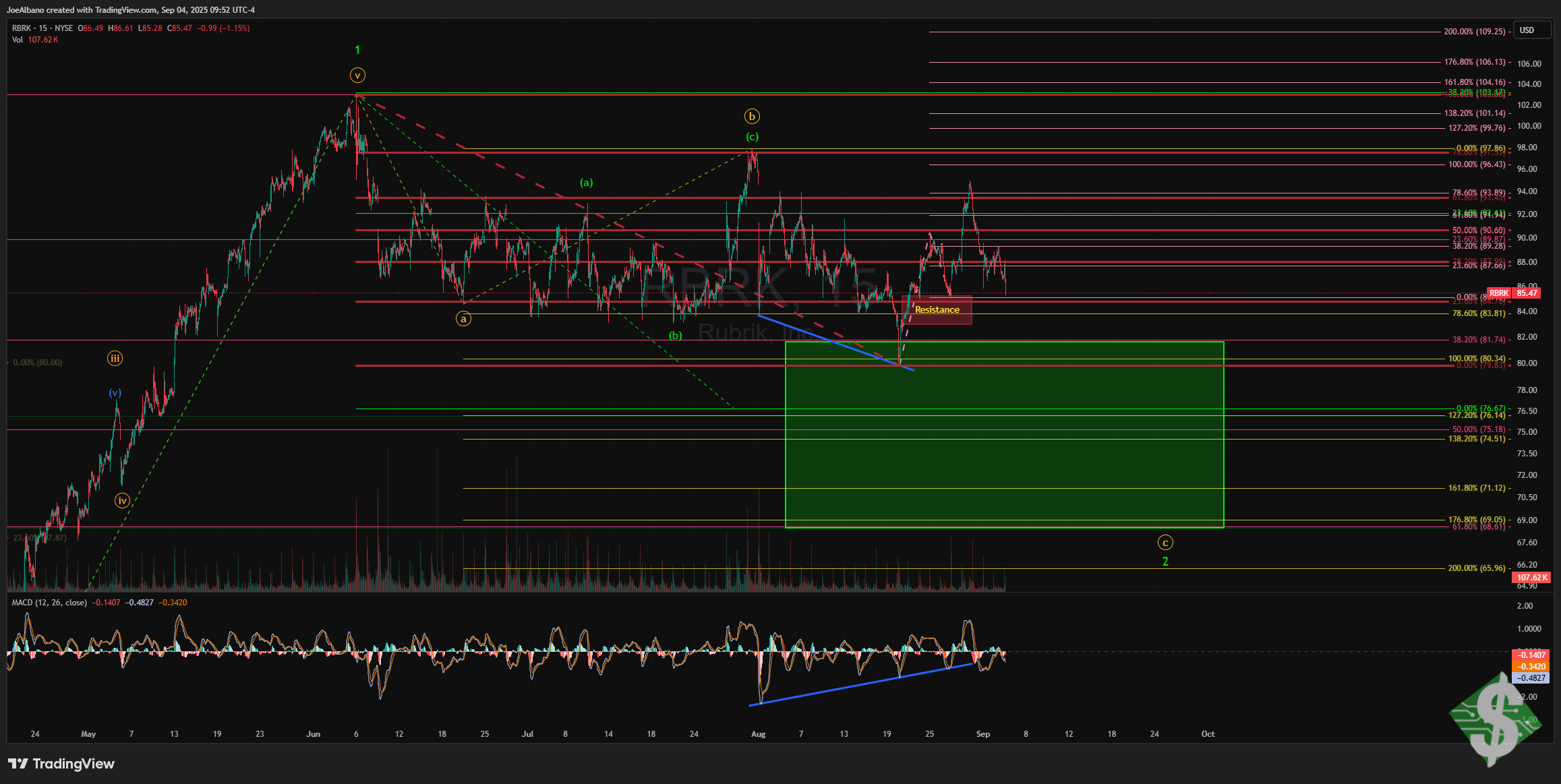The image size is (1561, 784).
Task: Select the circled orange v wave label at the peak
Action: pos(357,76)
